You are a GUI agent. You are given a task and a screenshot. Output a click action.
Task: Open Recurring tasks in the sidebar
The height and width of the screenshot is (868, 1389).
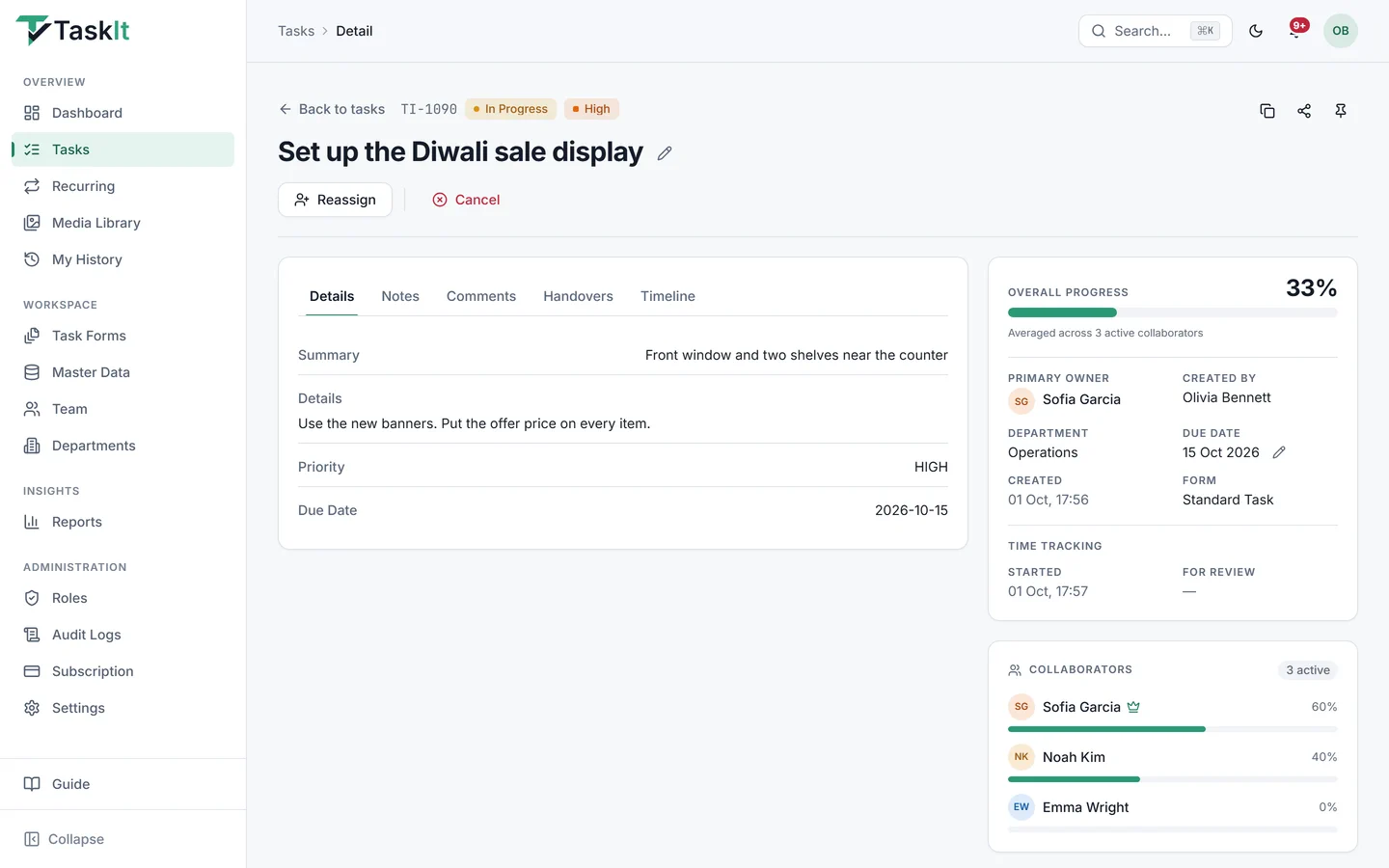123,186
